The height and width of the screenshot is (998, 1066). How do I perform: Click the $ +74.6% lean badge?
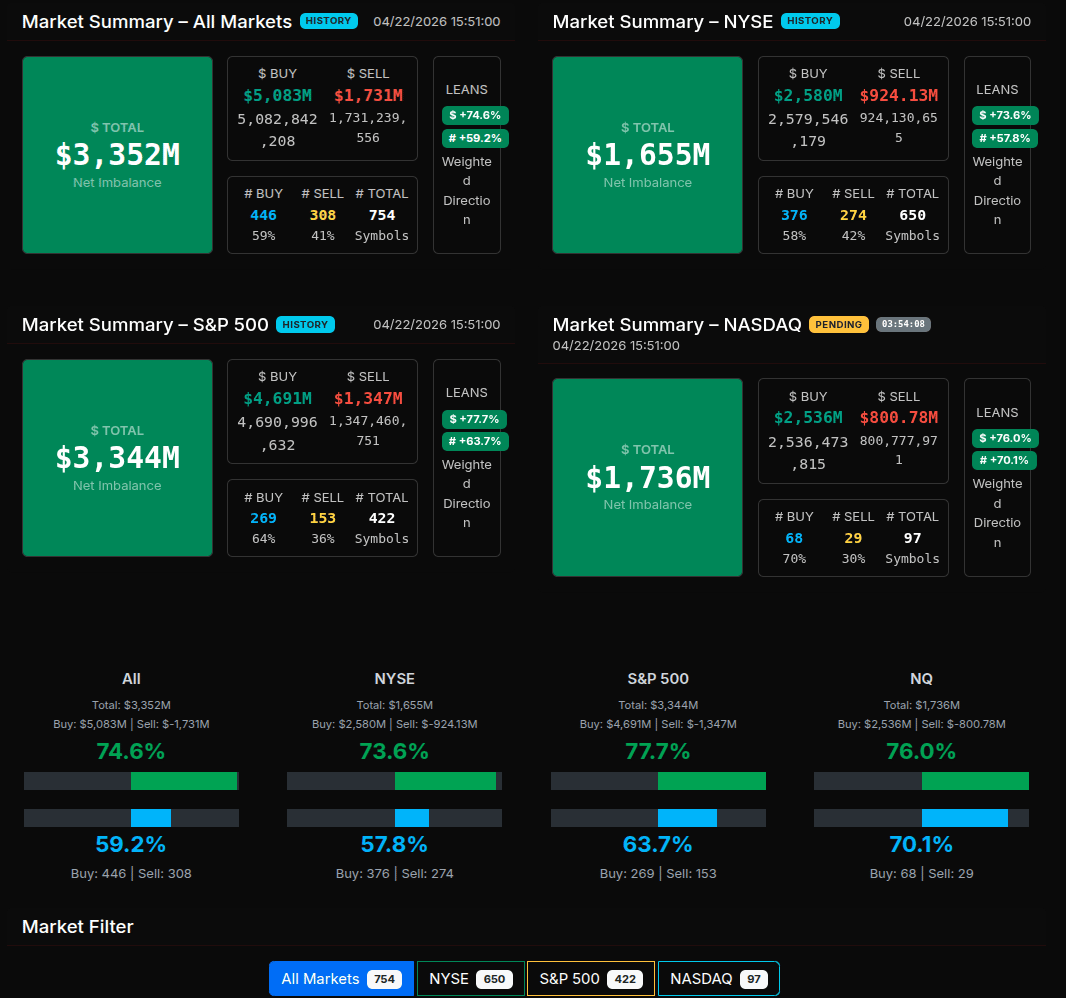coord(475,115)
